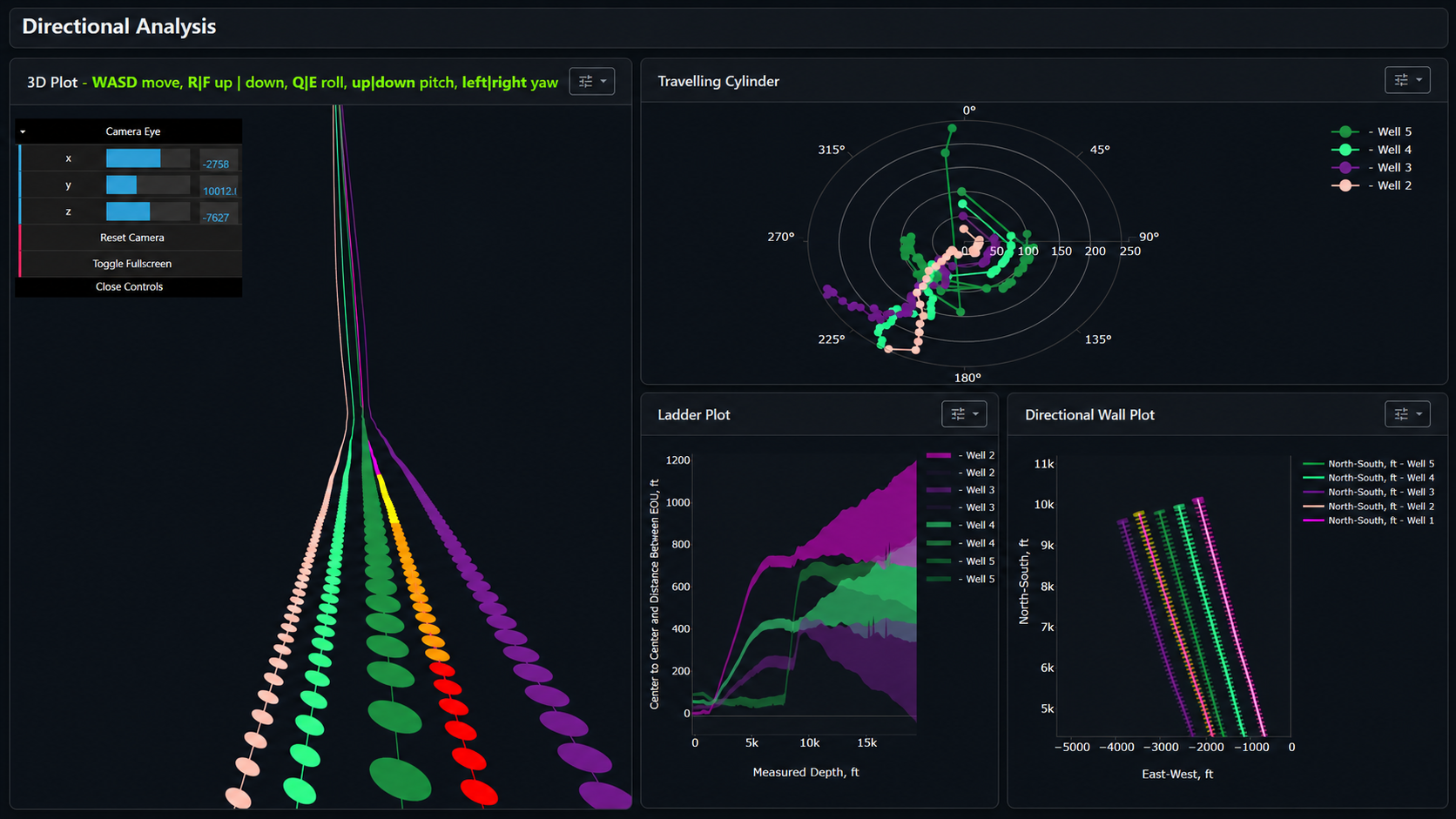The image size is (1456, 819).
Task: Toggle North-South Well 1 in Wall Plot legend
Action: pos(1368,520)
